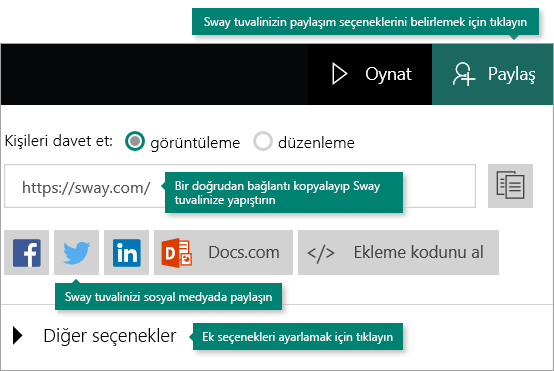554x371 pixels.
Task: Publish to Docs.com
Action: point(223,252)
